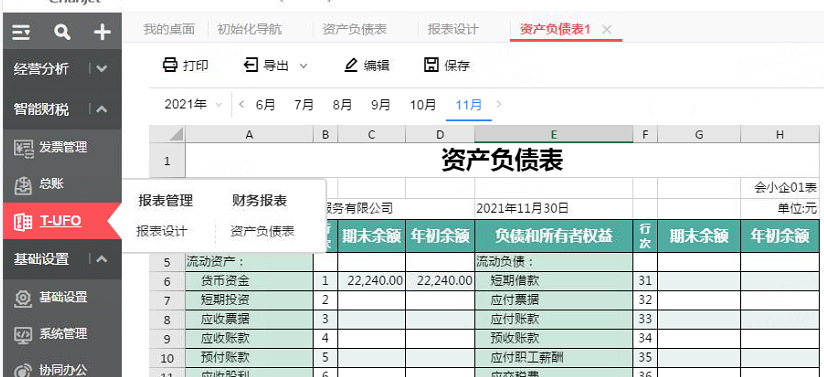Click the 资产负债表 title cell
This screenshot has width=824, height=377.
coord(502,160)
